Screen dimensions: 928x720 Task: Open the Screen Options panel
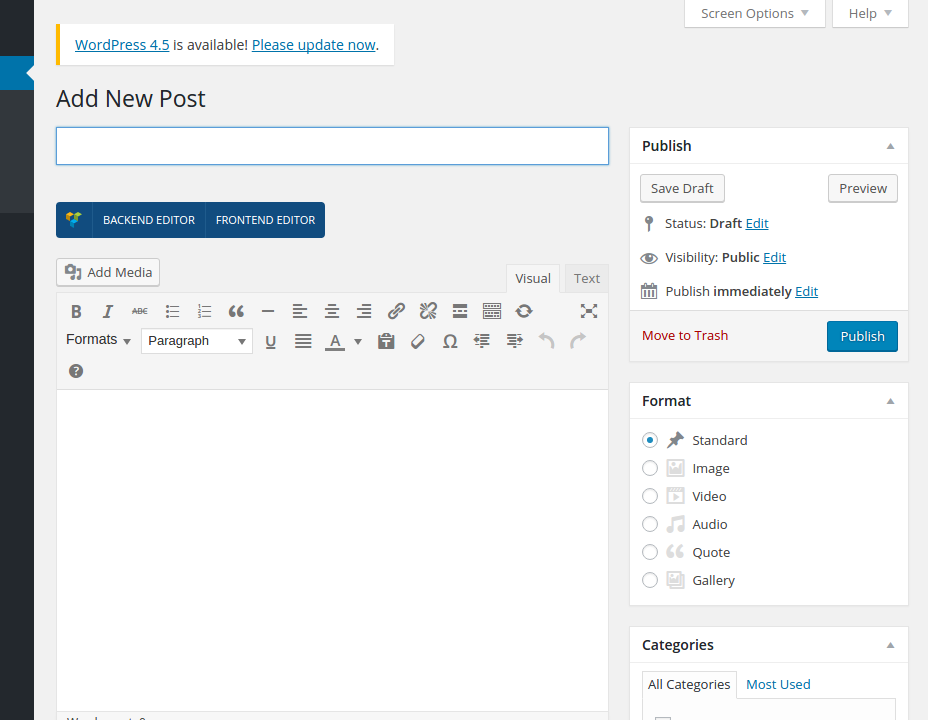coord(755,13)
